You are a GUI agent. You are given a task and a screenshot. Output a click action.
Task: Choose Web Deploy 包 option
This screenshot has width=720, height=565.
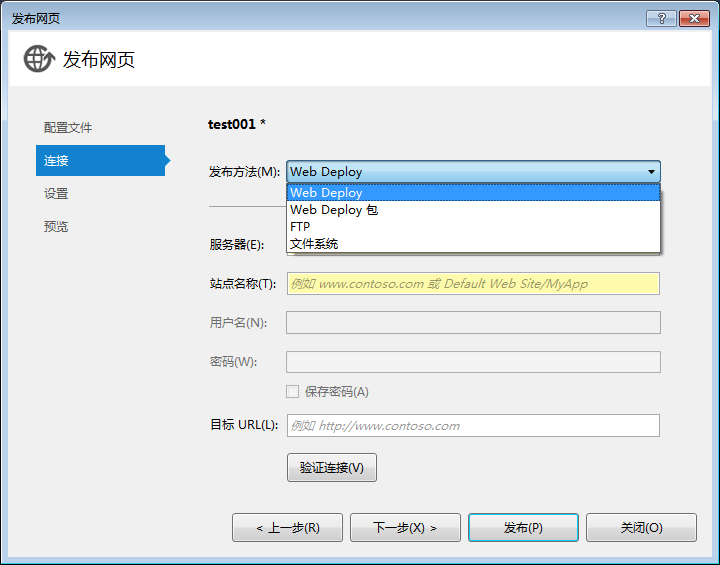[x=473, y=210]
